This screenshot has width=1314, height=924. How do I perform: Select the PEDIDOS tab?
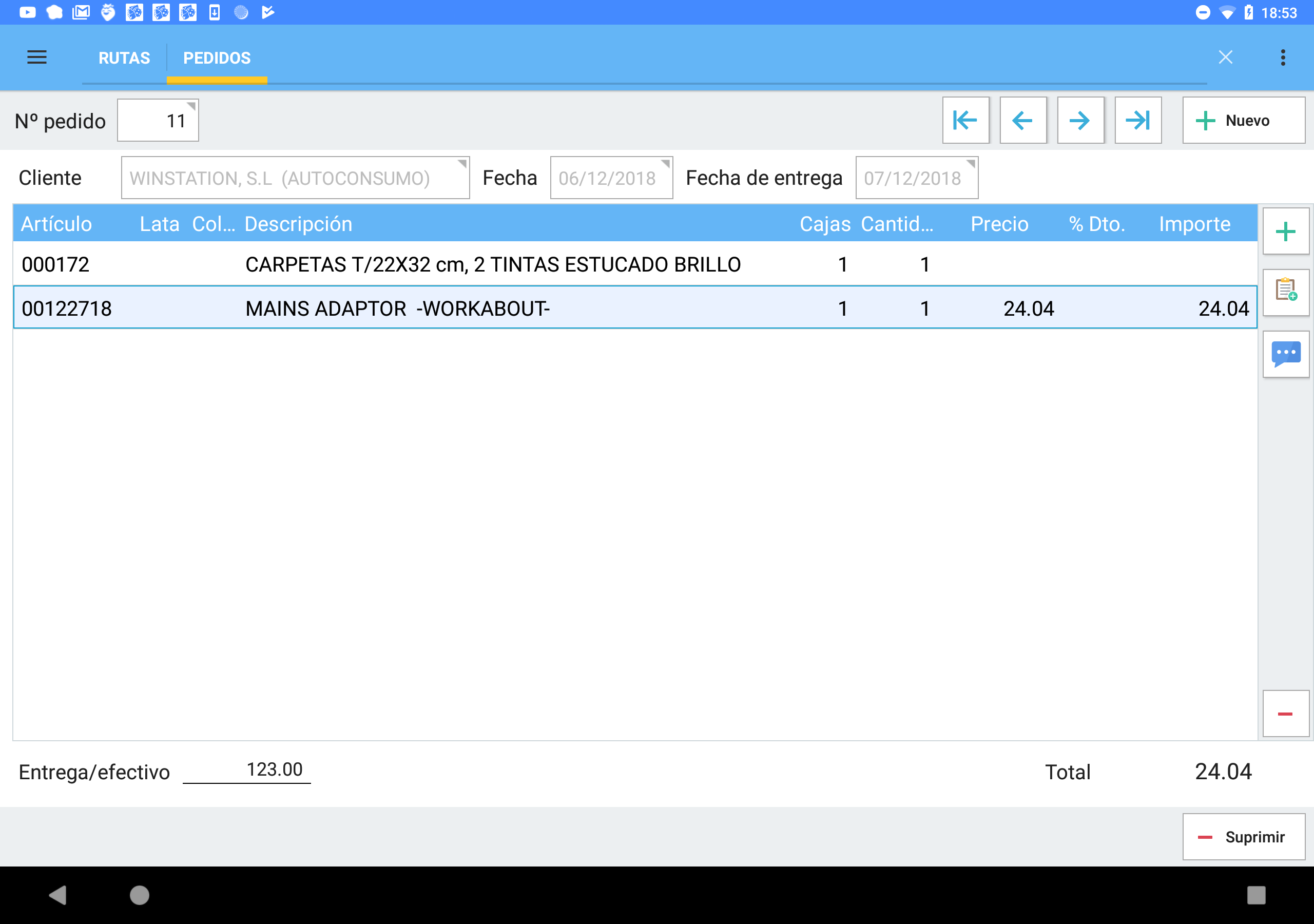tap(217, 58)
